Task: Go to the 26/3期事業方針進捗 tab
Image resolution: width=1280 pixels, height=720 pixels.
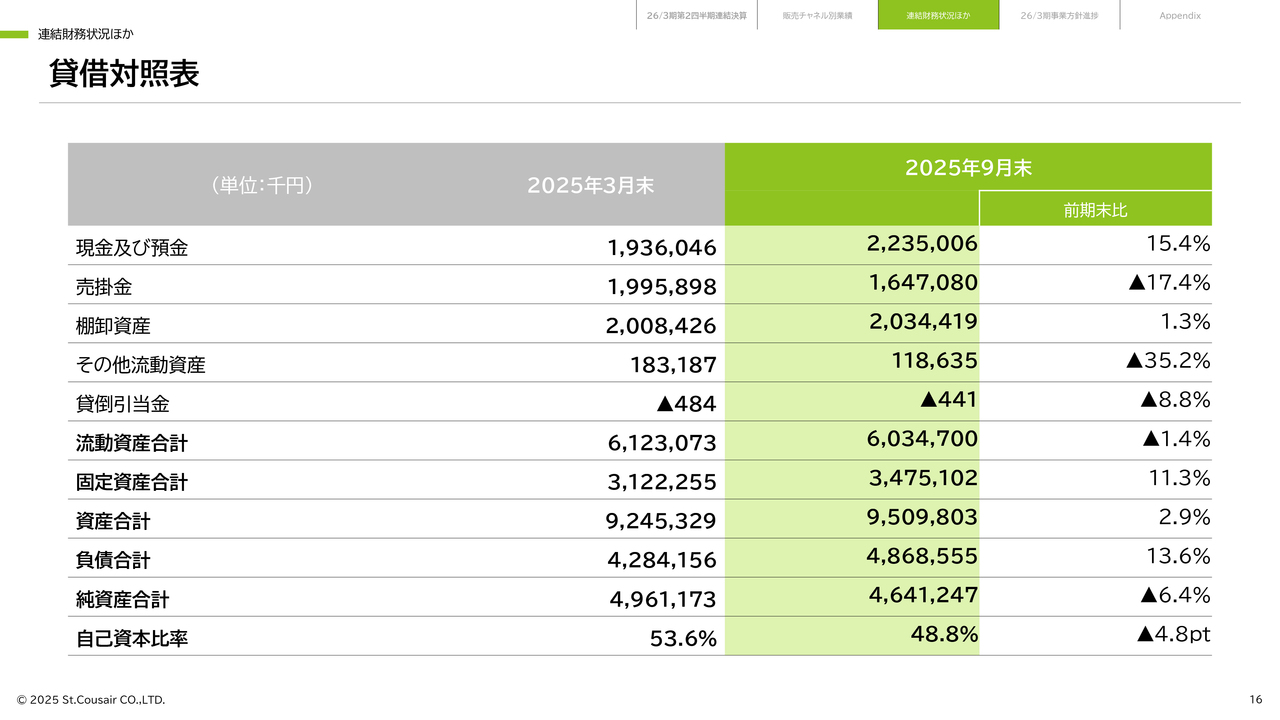Action: pos(1059,16)
